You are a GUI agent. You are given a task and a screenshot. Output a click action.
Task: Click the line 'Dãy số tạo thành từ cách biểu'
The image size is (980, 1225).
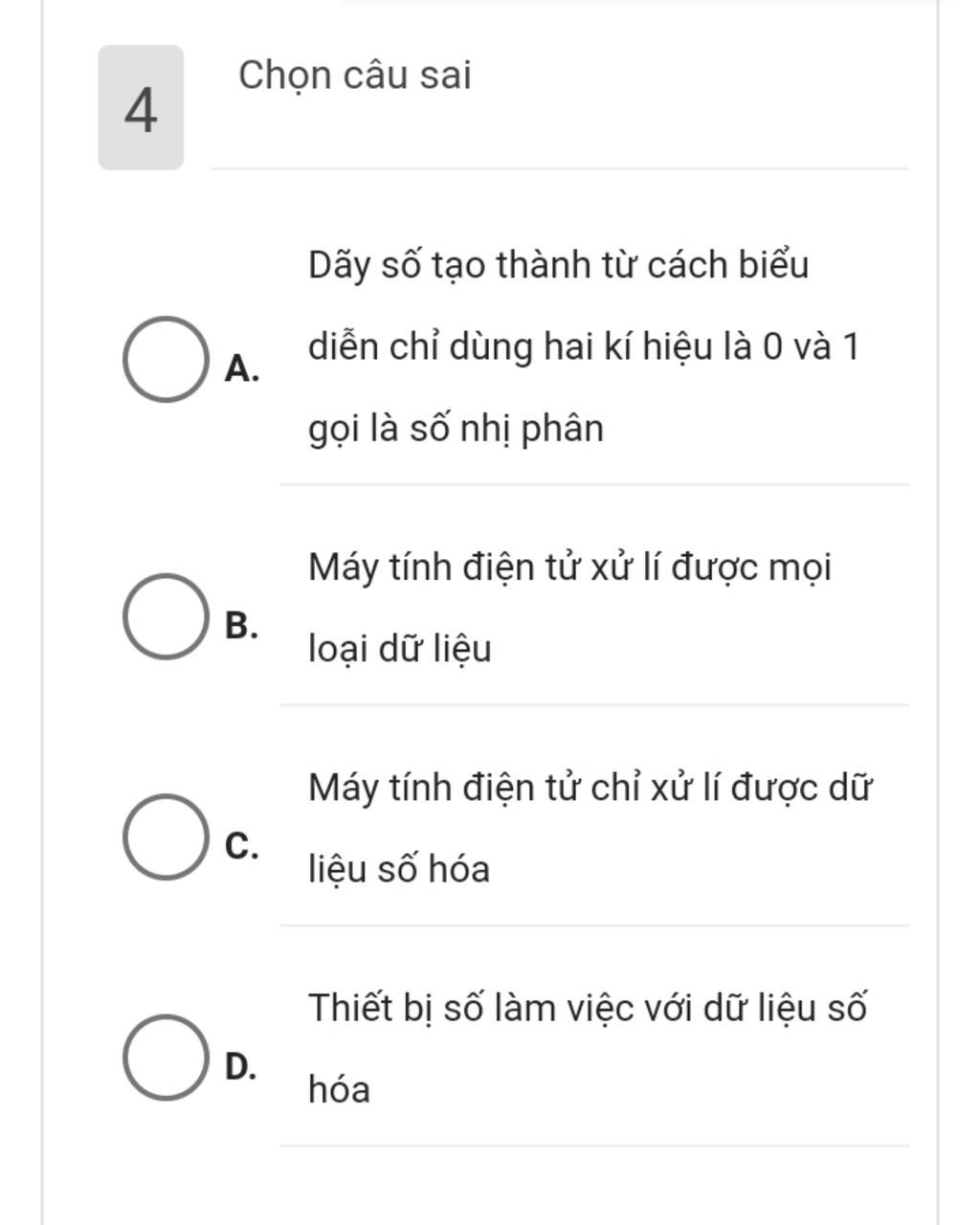(558, 265)
